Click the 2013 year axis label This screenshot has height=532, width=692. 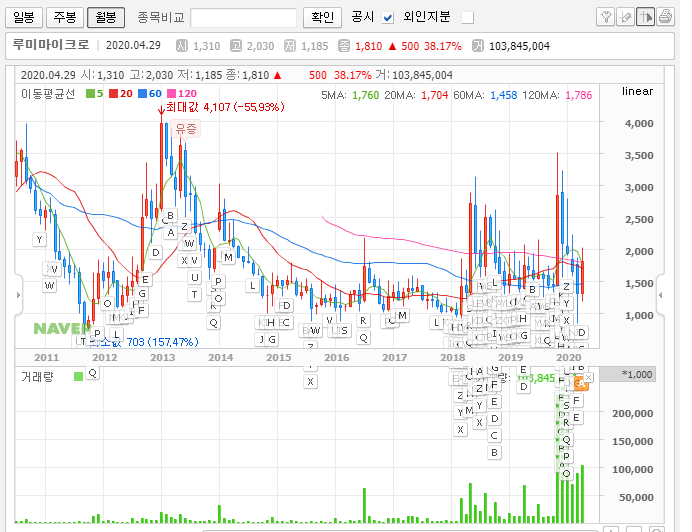[x=162, y=357]
